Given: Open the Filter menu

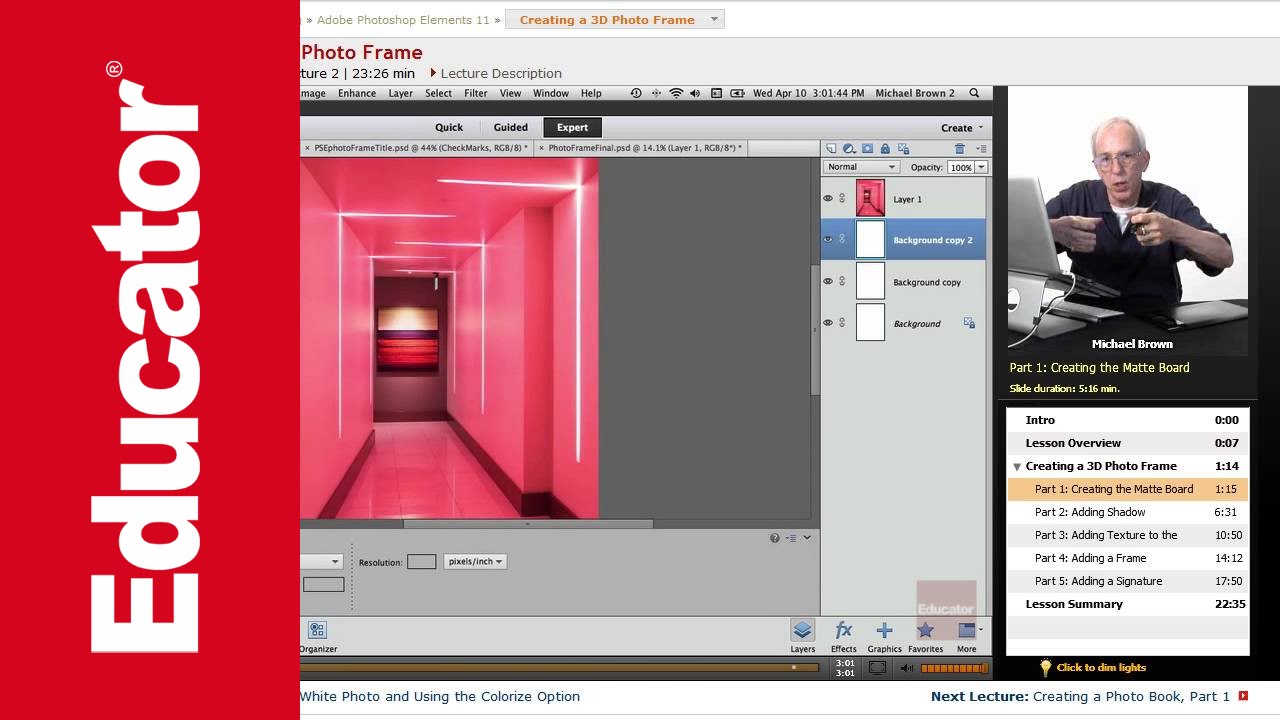Looking at the screenshot, I should point(476,93).
